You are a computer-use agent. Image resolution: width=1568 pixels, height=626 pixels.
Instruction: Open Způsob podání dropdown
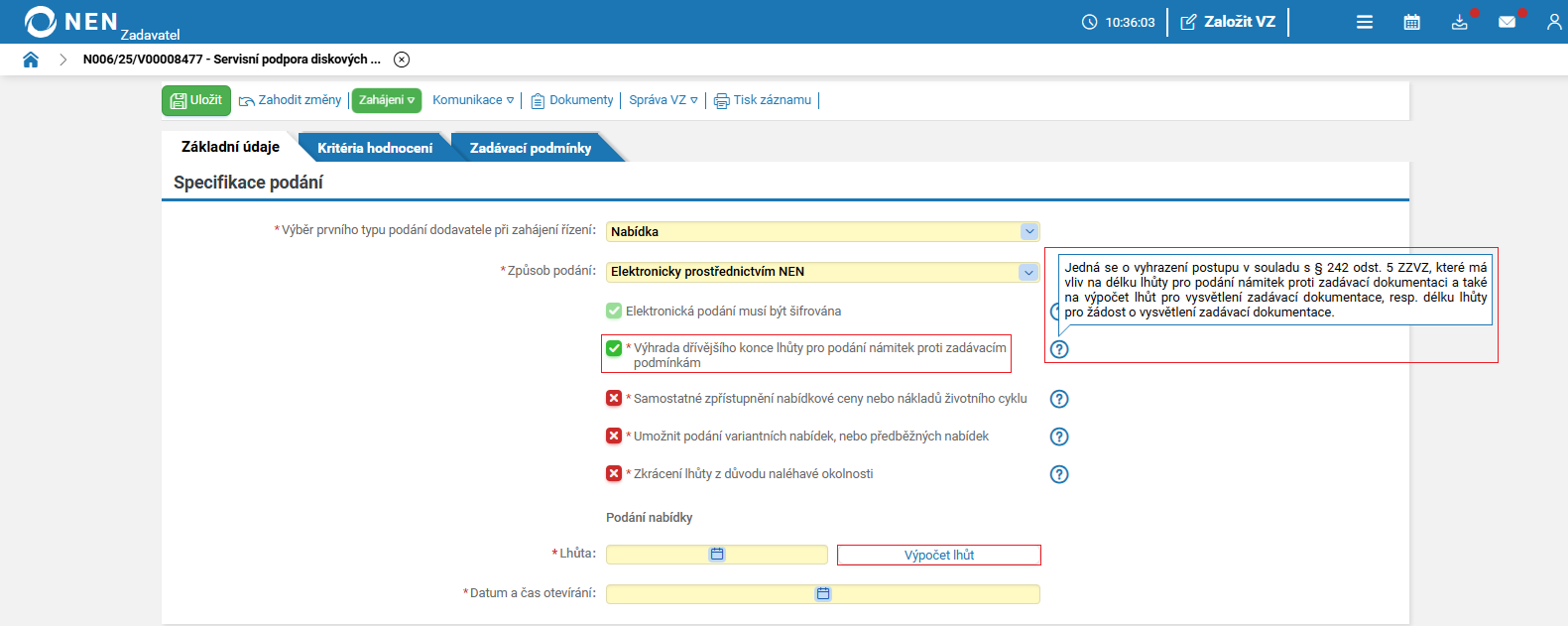(x=823, y=272)
